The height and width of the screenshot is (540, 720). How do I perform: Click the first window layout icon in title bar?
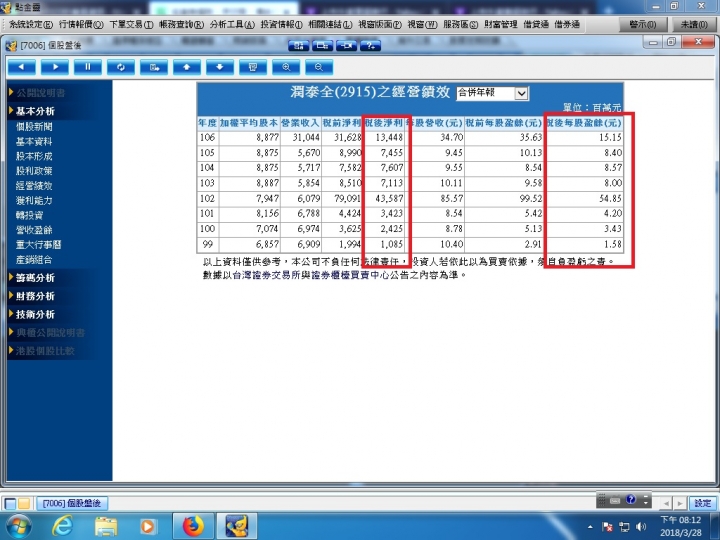coord(298,45)
